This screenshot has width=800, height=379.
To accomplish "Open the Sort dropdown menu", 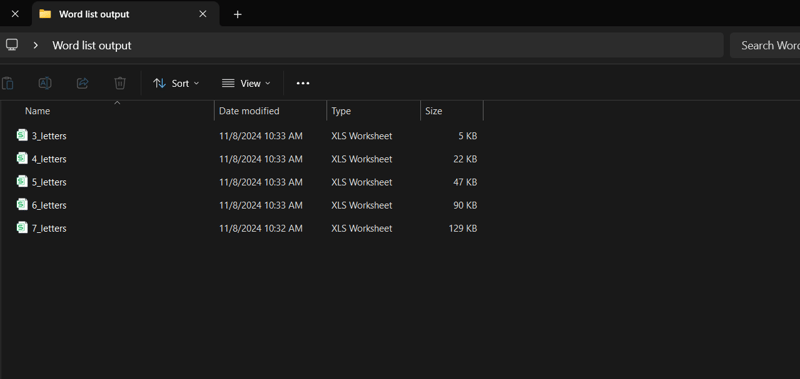I will click(x=177, y=83).
